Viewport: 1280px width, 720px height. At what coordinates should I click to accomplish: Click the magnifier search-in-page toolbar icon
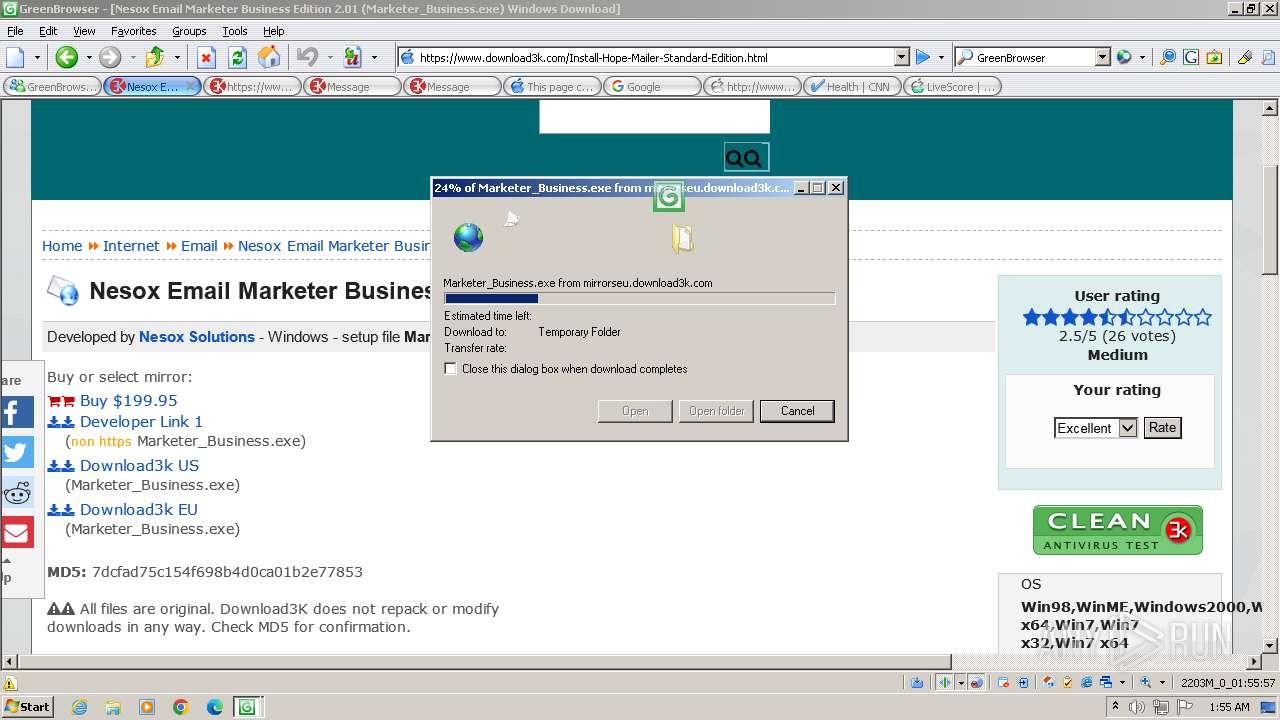pyautogui.click(x=1167, y=57)
